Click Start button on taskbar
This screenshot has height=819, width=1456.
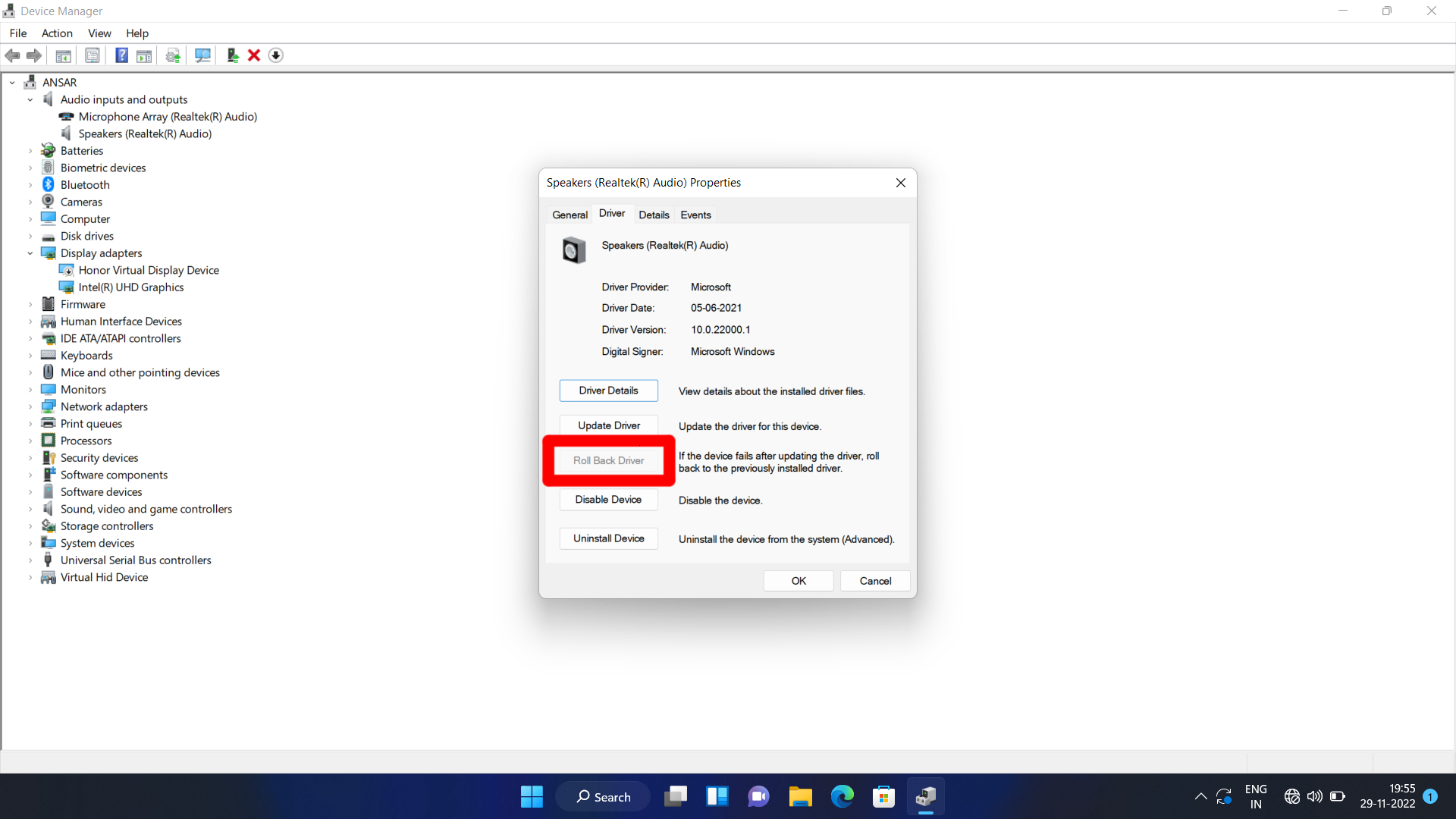[x=532, y=796]
